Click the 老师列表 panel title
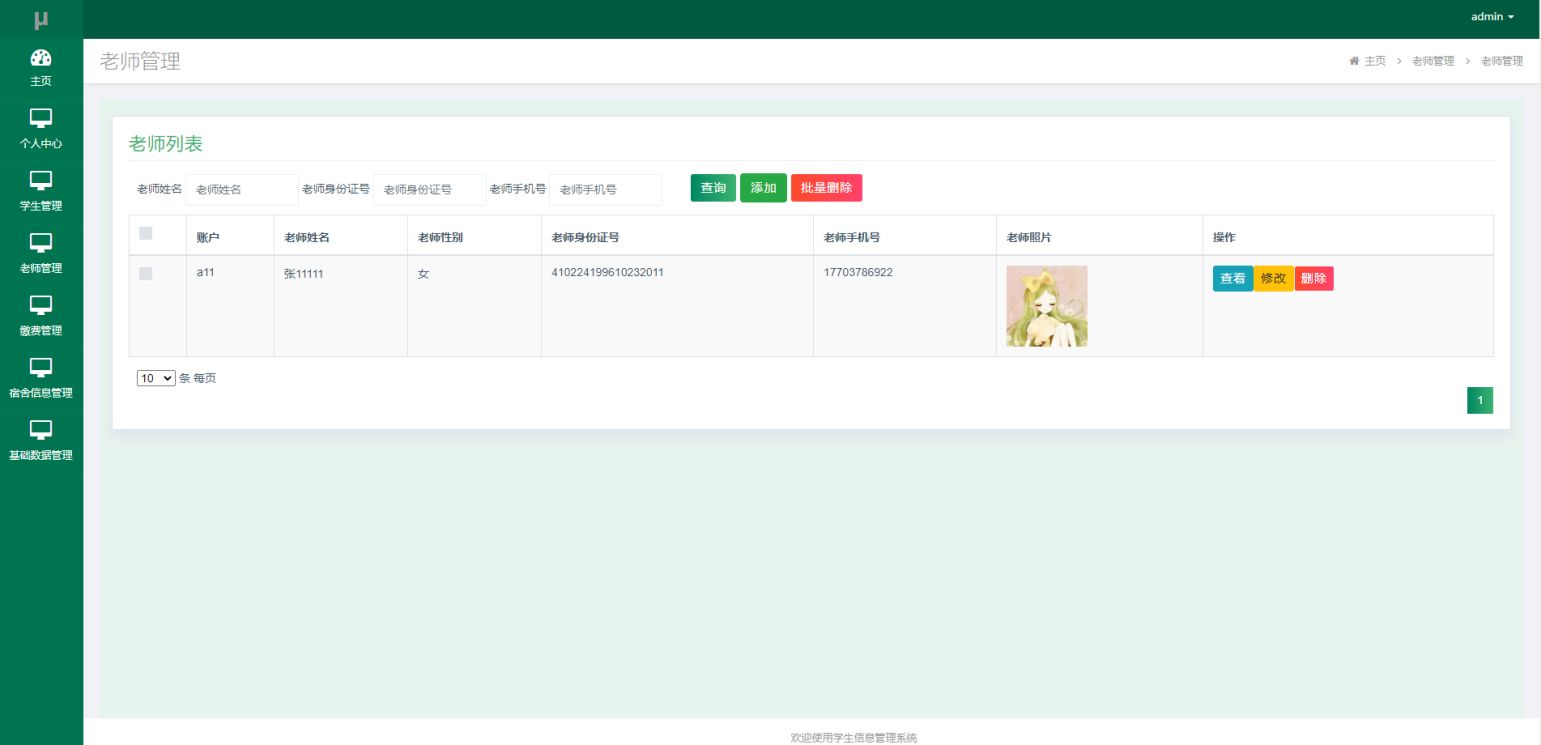The image size is (1541, 745). [x=166, y=144]
